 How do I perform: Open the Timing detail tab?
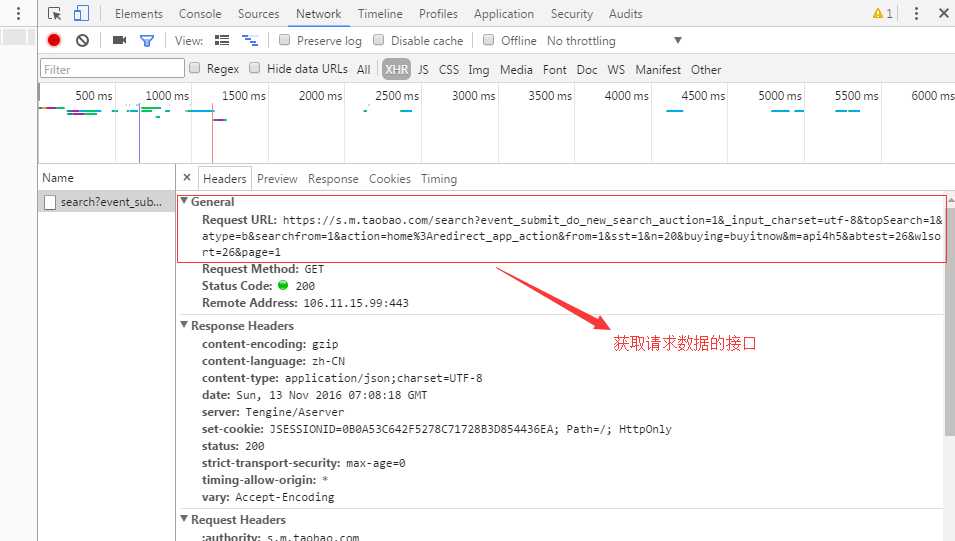coord(439,179)
